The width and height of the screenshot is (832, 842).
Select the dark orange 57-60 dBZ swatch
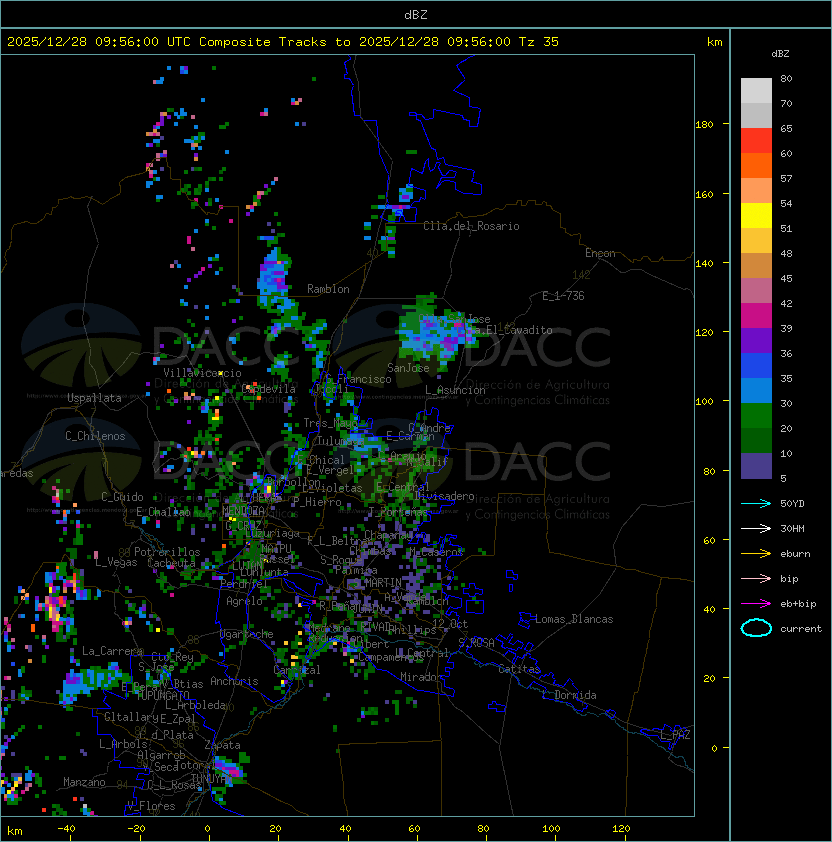point(756,165)
